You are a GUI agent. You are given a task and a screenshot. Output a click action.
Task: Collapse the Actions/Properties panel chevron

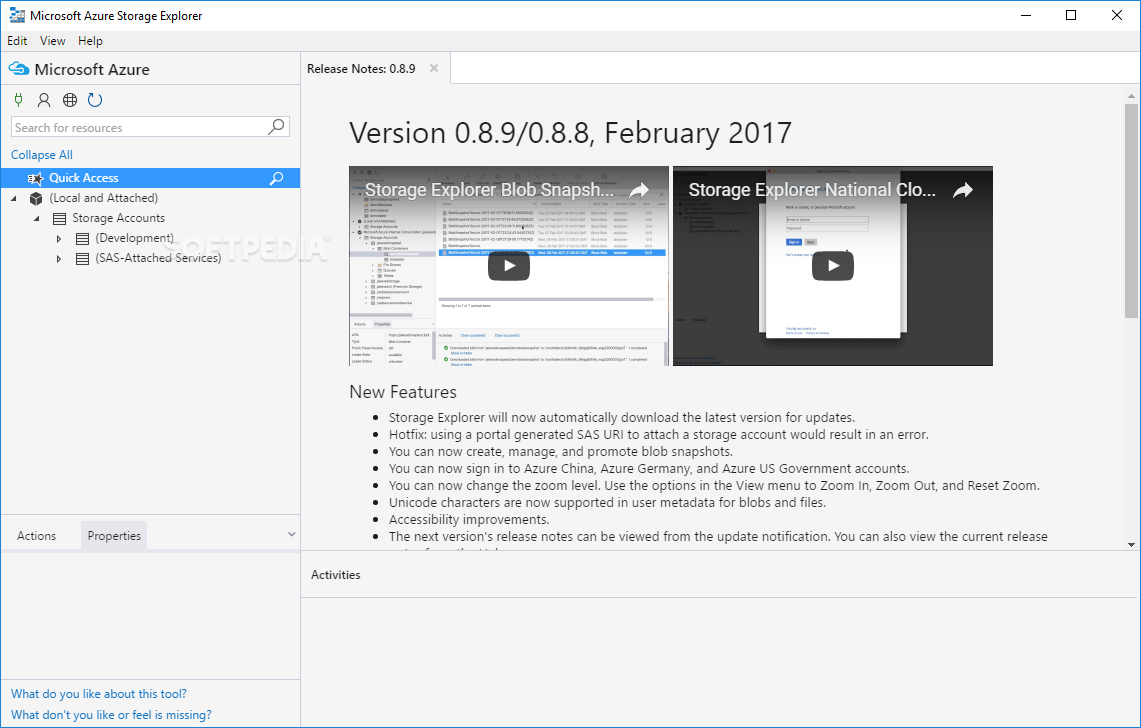[291, 534]
